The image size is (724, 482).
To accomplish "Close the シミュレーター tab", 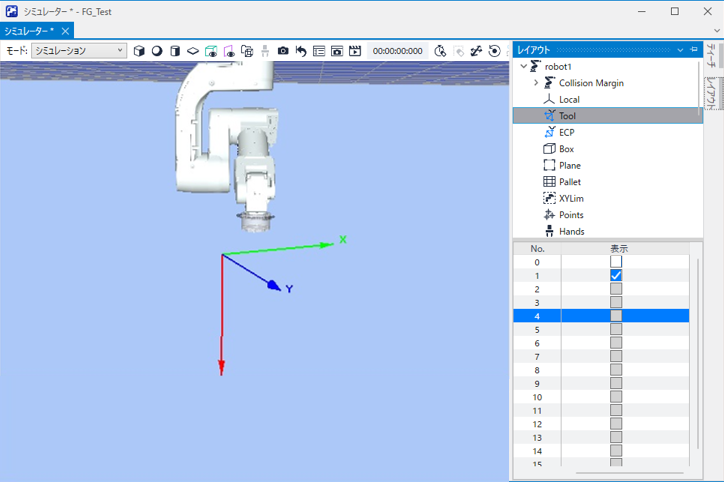I will (x=66, y=31).
